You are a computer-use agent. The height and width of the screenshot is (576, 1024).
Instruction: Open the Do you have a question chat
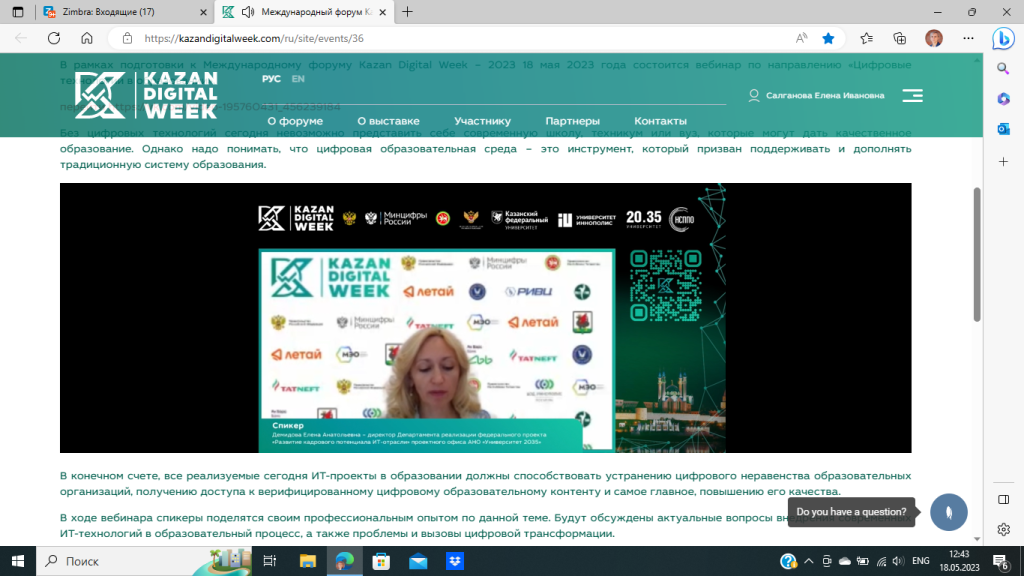tap(851, 512)
